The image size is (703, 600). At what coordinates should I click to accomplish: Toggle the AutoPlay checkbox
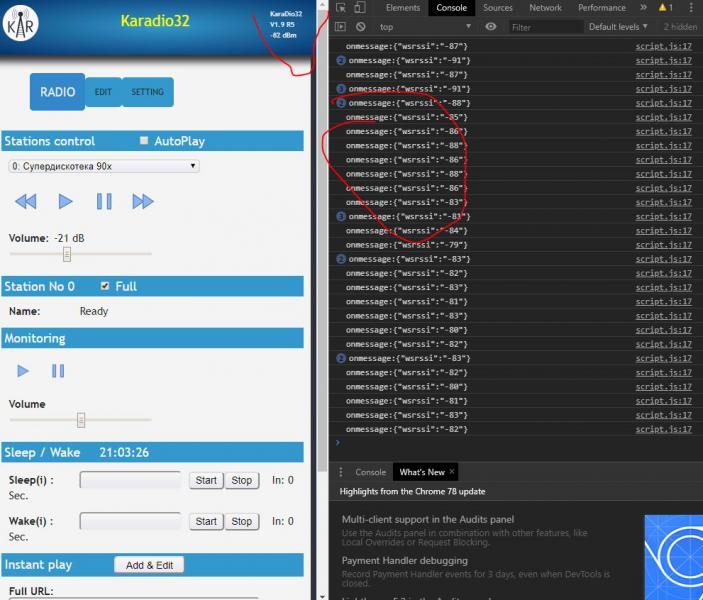coord(144,140)
